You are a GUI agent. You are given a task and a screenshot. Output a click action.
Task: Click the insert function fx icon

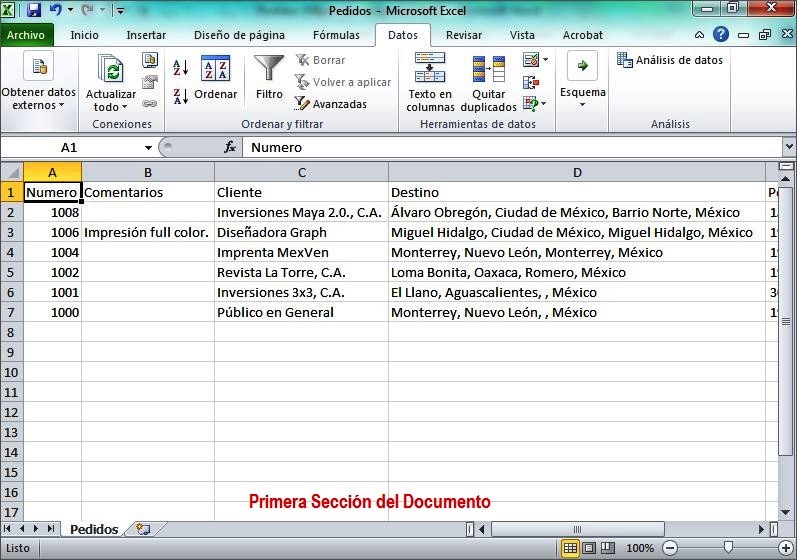coord(230,147)
